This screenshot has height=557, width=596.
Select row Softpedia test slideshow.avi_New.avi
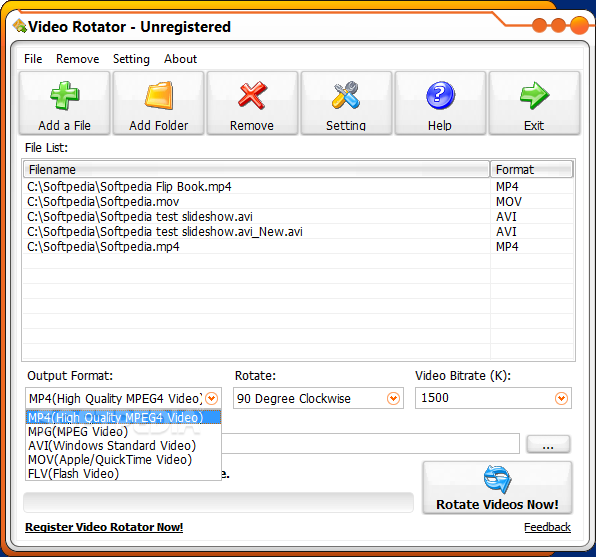[x=298, y=232]
